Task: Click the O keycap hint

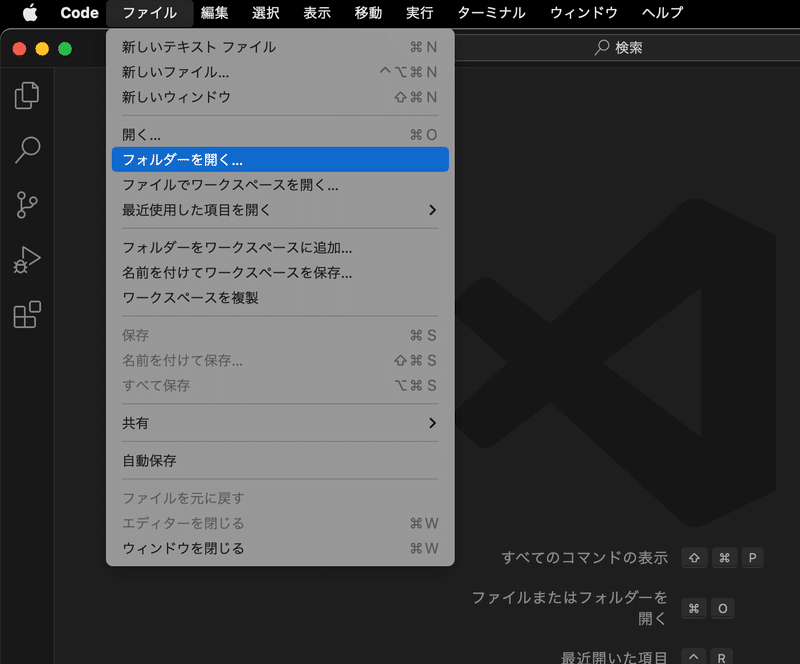Action: [722, 608]
